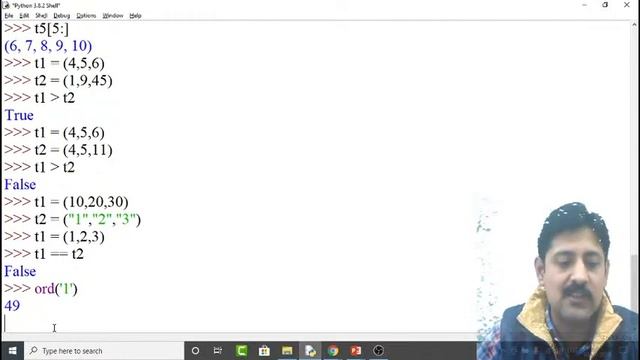Open OBS Studio from the taskbar

(x=378, y=351)
